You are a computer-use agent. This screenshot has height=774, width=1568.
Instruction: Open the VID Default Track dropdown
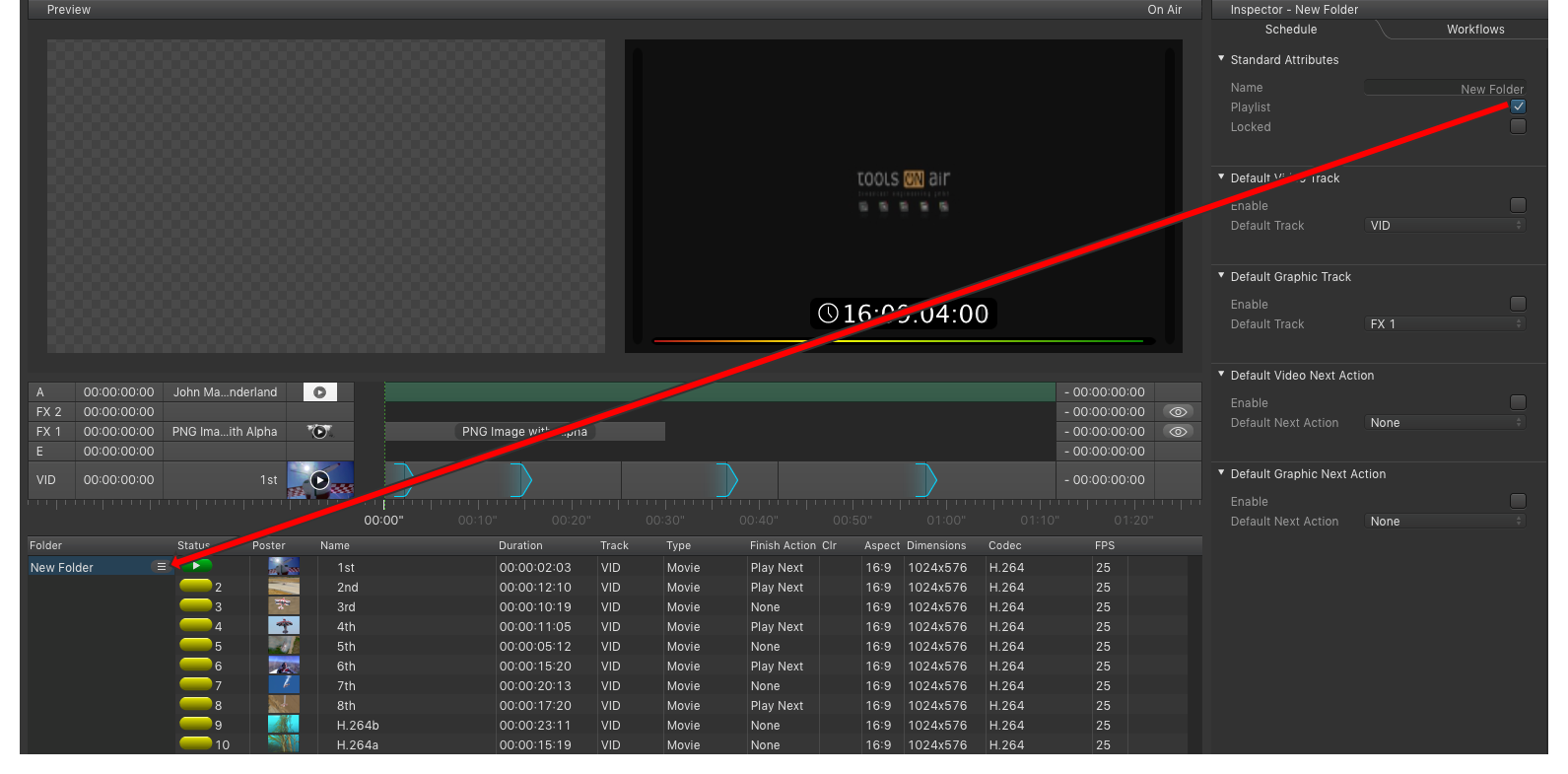(x=1445, y=226)
